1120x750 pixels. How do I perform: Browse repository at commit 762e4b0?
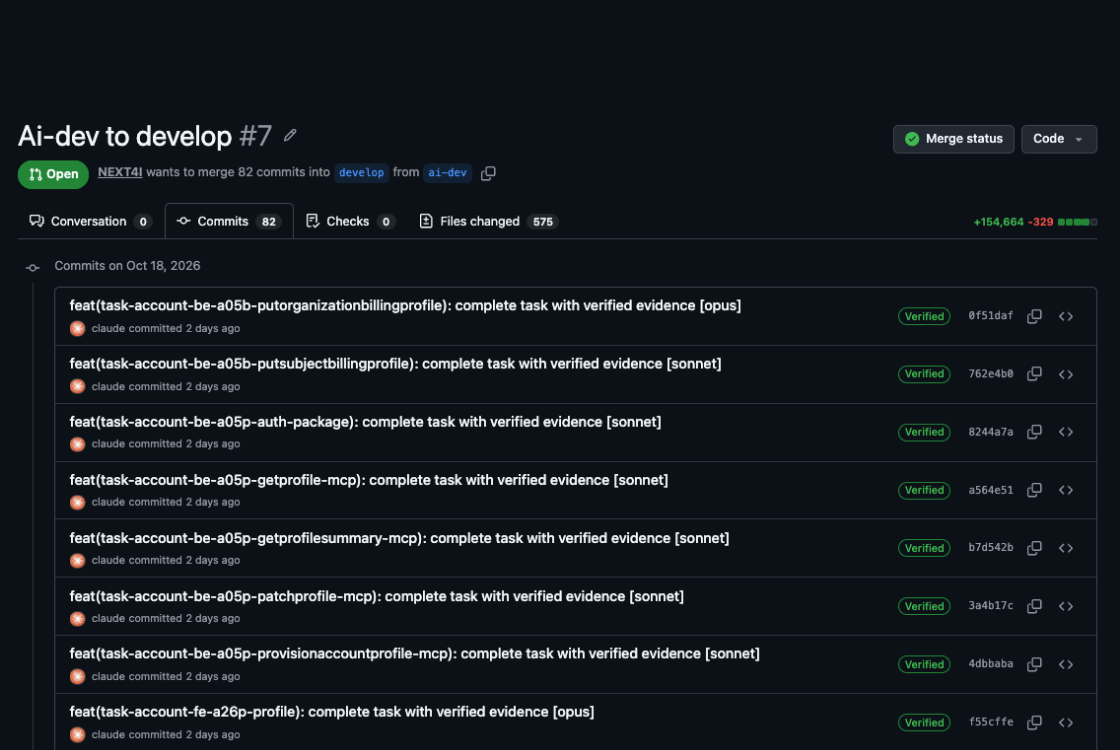(x=1066, y=374)
